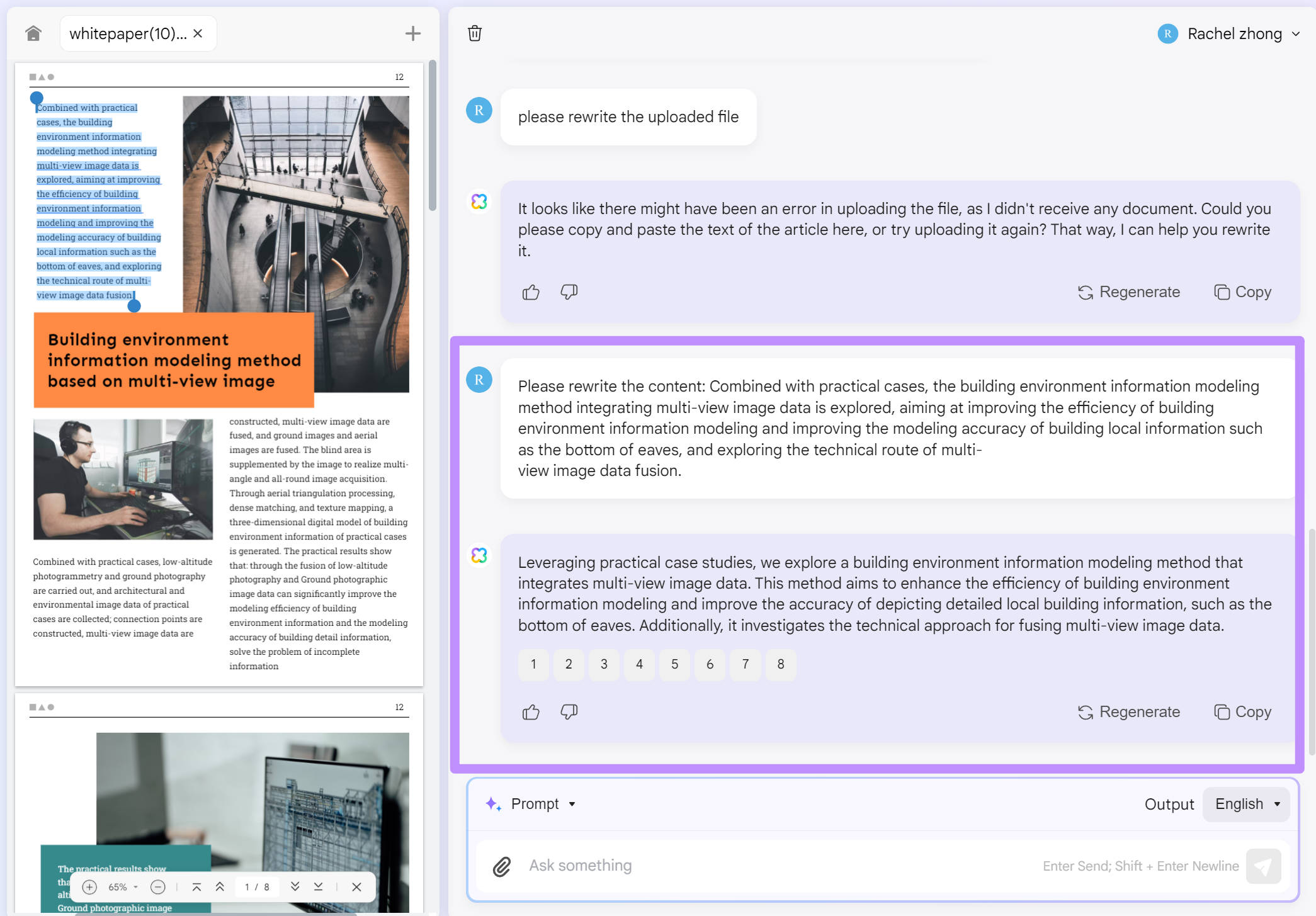Zoom out of the PDF with the minus button

pyautogui.click(x=158, y=886)
